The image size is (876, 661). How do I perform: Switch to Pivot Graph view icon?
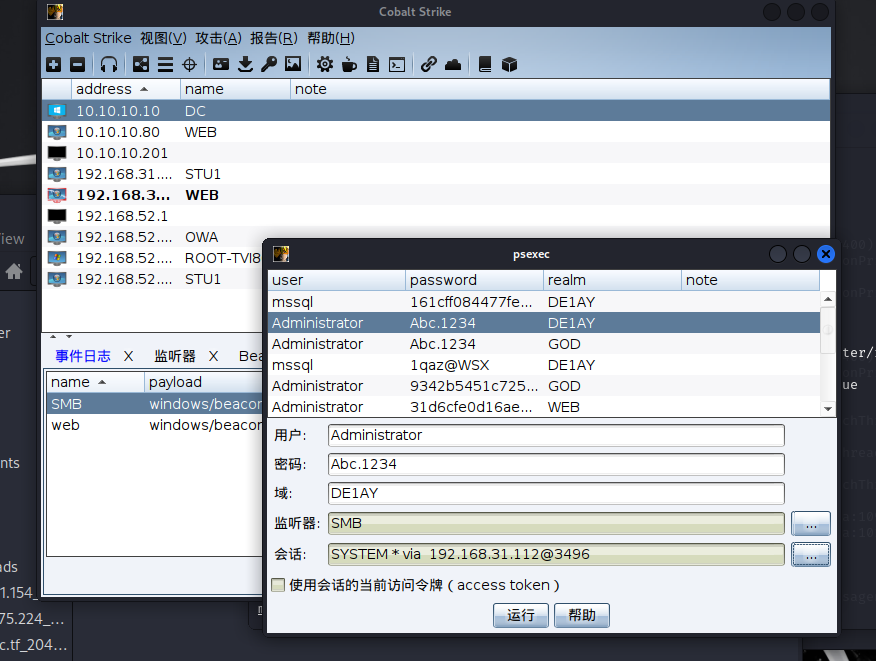tap(141, 65)
